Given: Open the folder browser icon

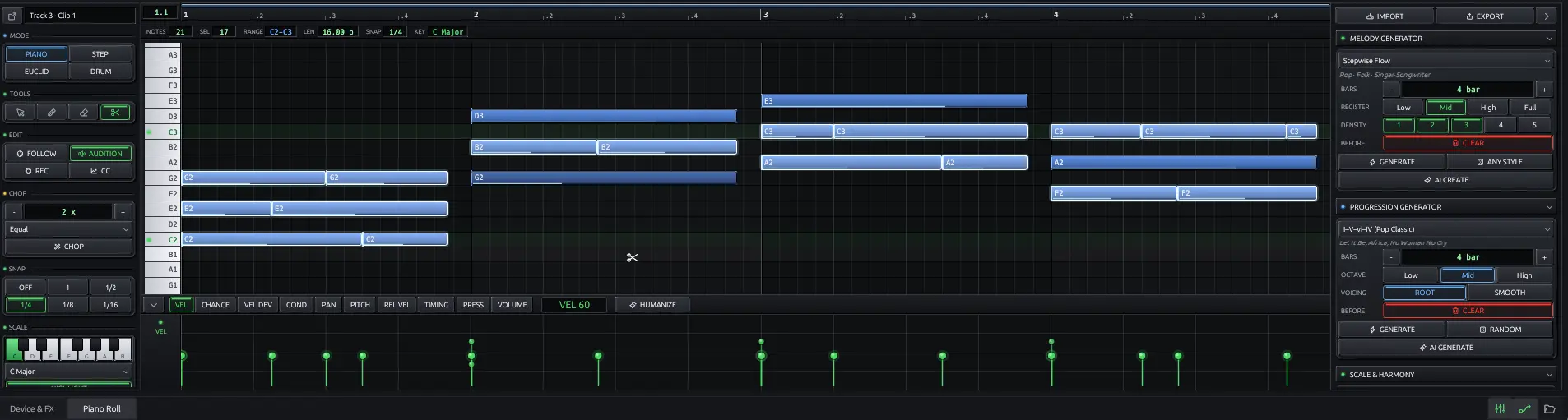Looking at the screenshot, I should coord(1549,408).
